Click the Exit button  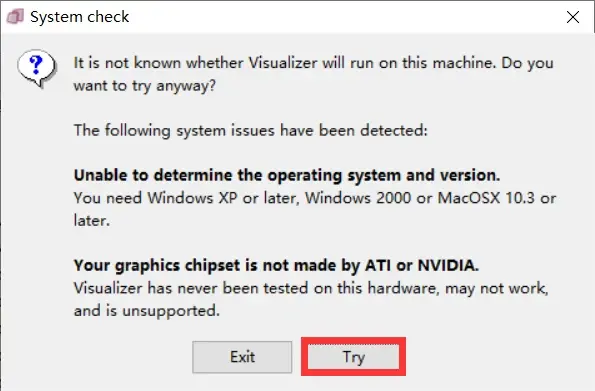[242, 357]
